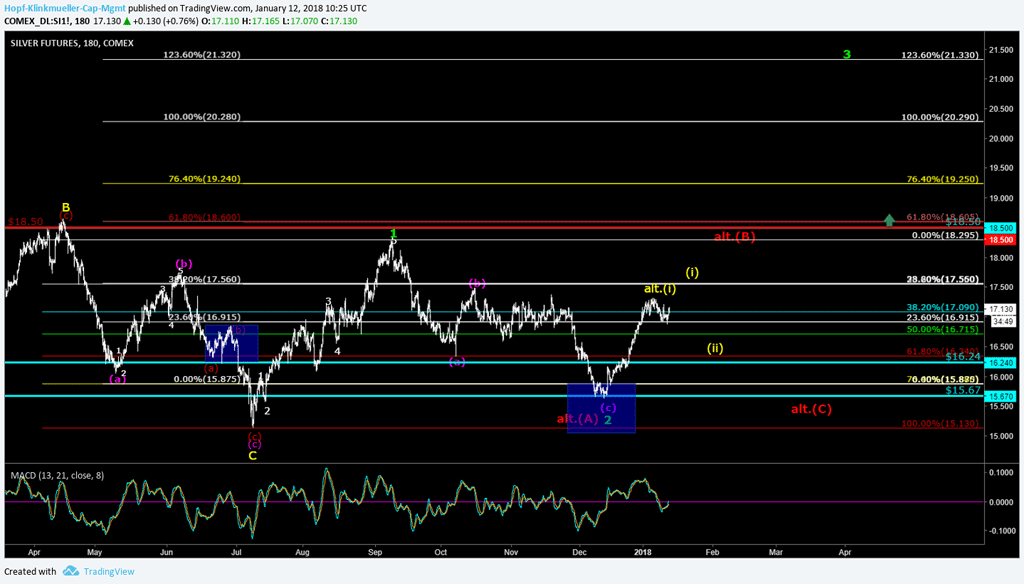The image size is (1024, 584).
Task: Click the cyan 15.670 price axis label
Action: (x=1001, y=397)
